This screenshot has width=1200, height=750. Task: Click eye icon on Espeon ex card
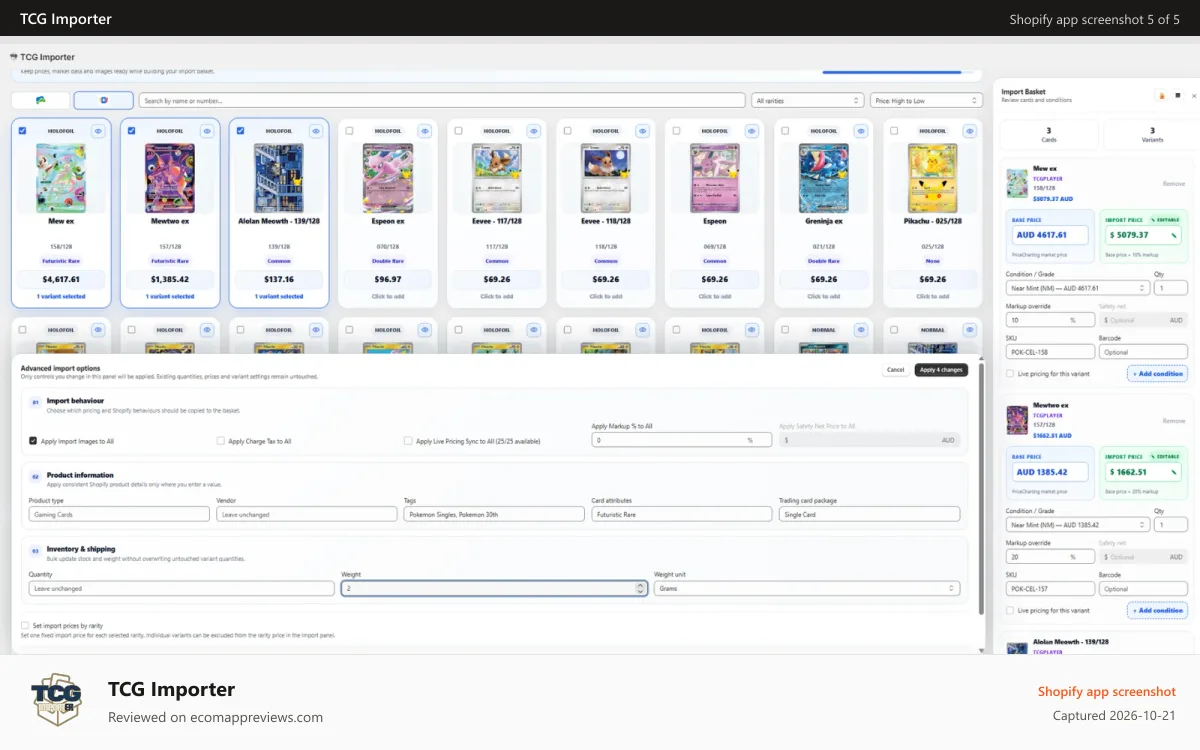tap(425, 131)
